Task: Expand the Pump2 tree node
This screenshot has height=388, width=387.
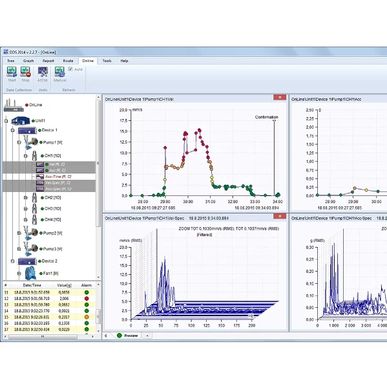Action: [x=19, y=233]
